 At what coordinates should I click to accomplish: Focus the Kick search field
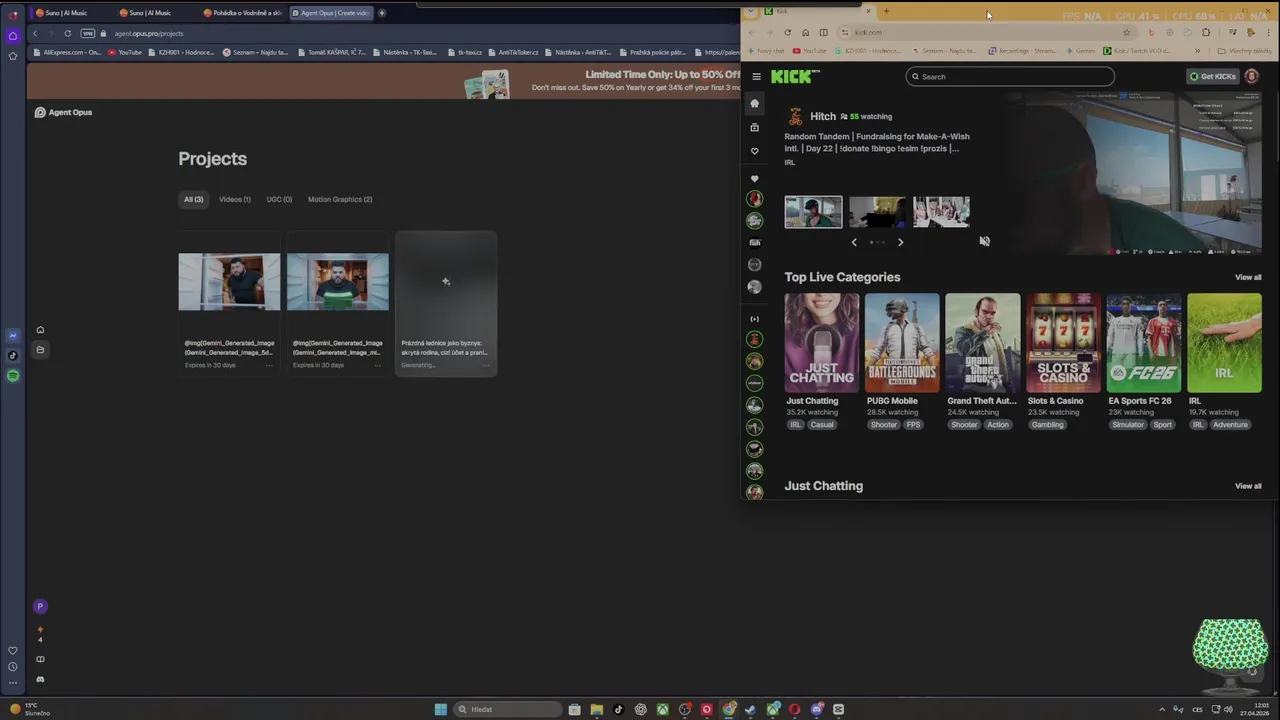(x=1010, y=76)
